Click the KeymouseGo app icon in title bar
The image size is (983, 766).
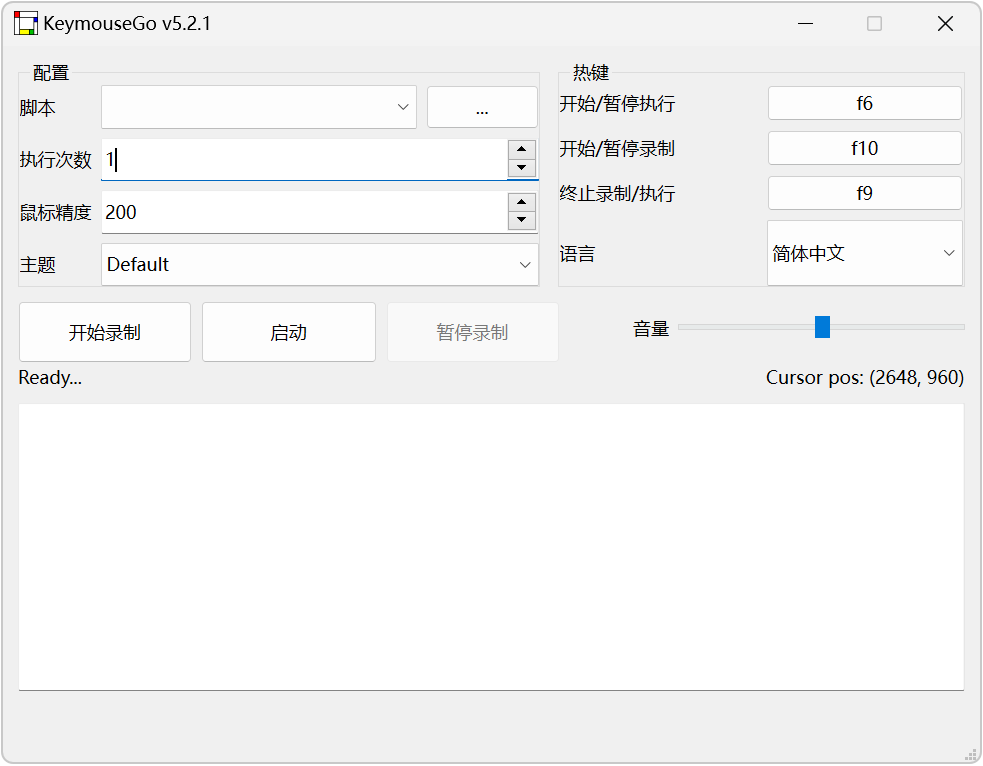(x=26, y=23)
